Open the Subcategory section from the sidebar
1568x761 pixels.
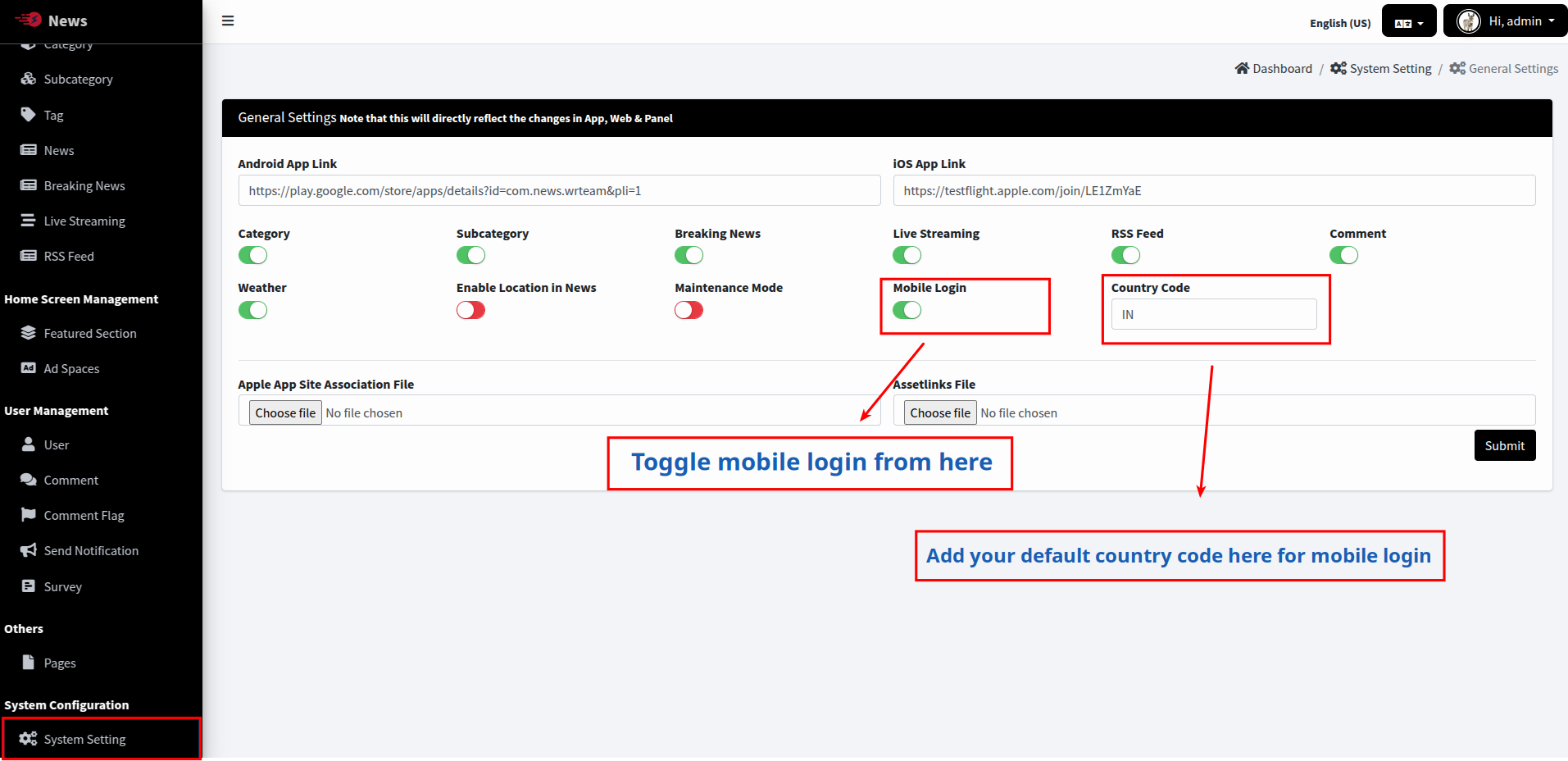pyautogui.click(x=79, y=79)
